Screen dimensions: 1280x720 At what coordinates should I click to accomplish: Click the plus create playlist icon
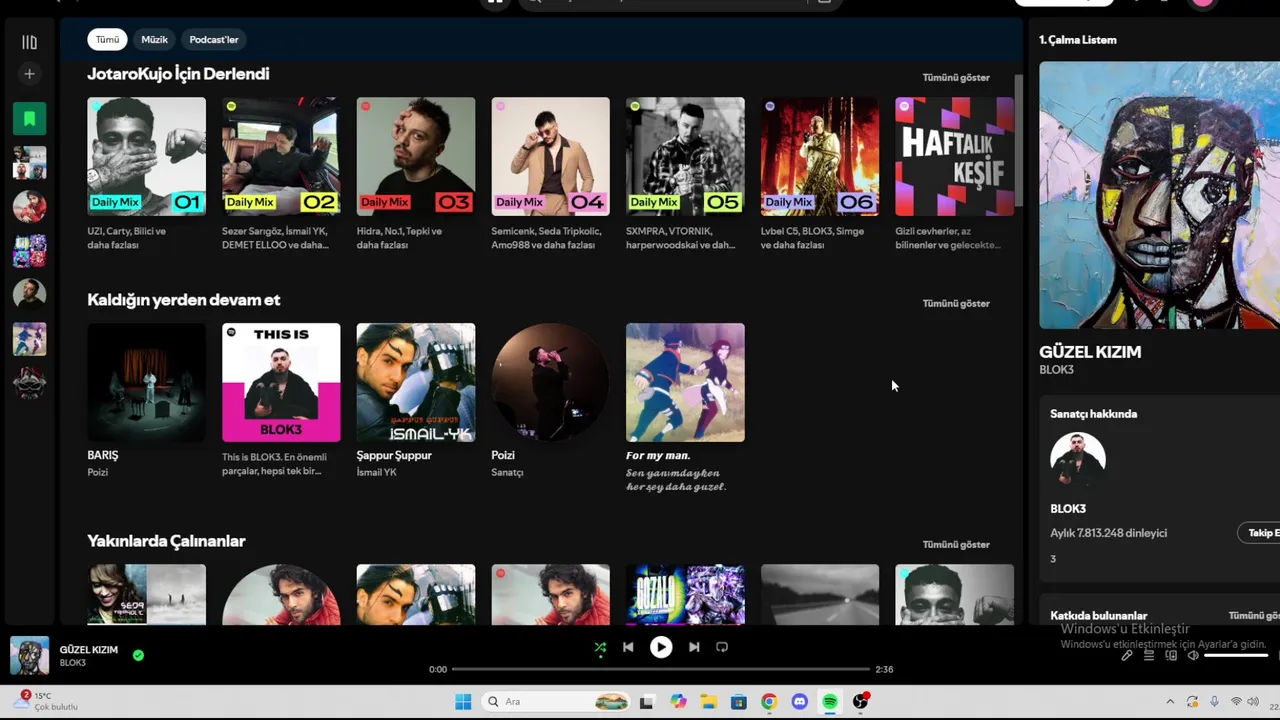click(29, 74)
